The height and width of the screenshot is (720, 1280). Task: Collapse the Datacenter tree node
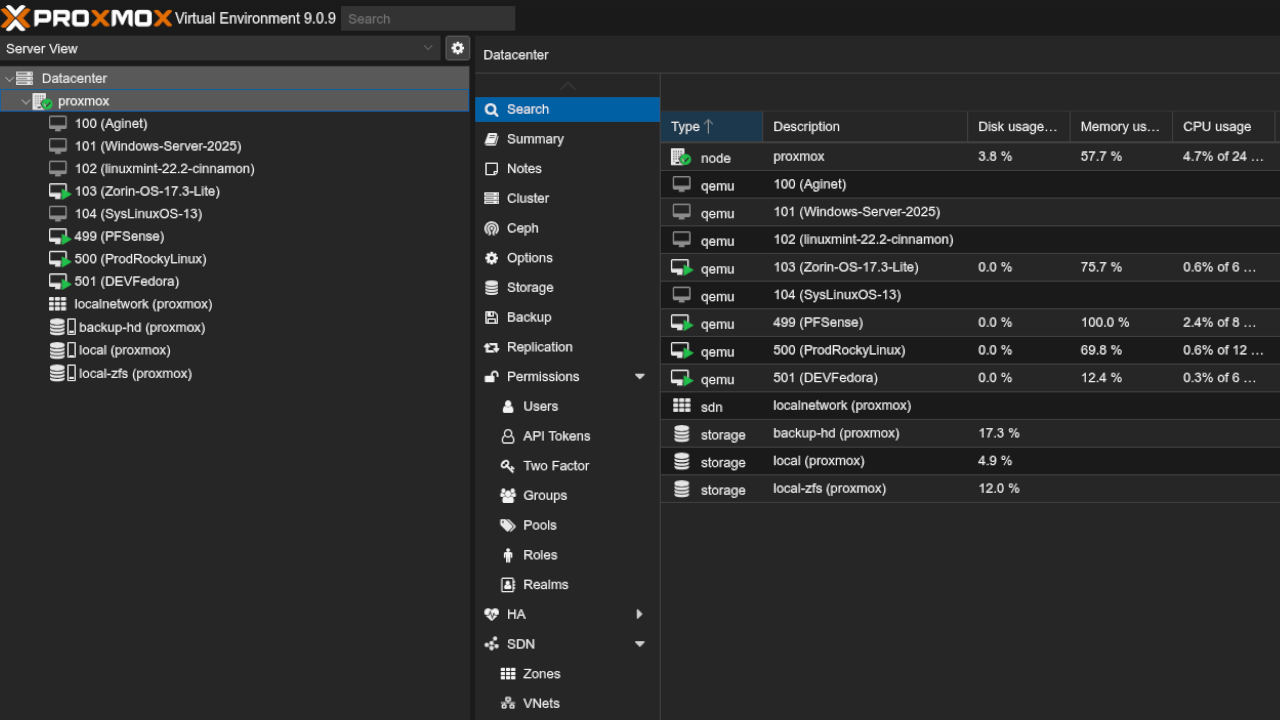coord(9,78)
